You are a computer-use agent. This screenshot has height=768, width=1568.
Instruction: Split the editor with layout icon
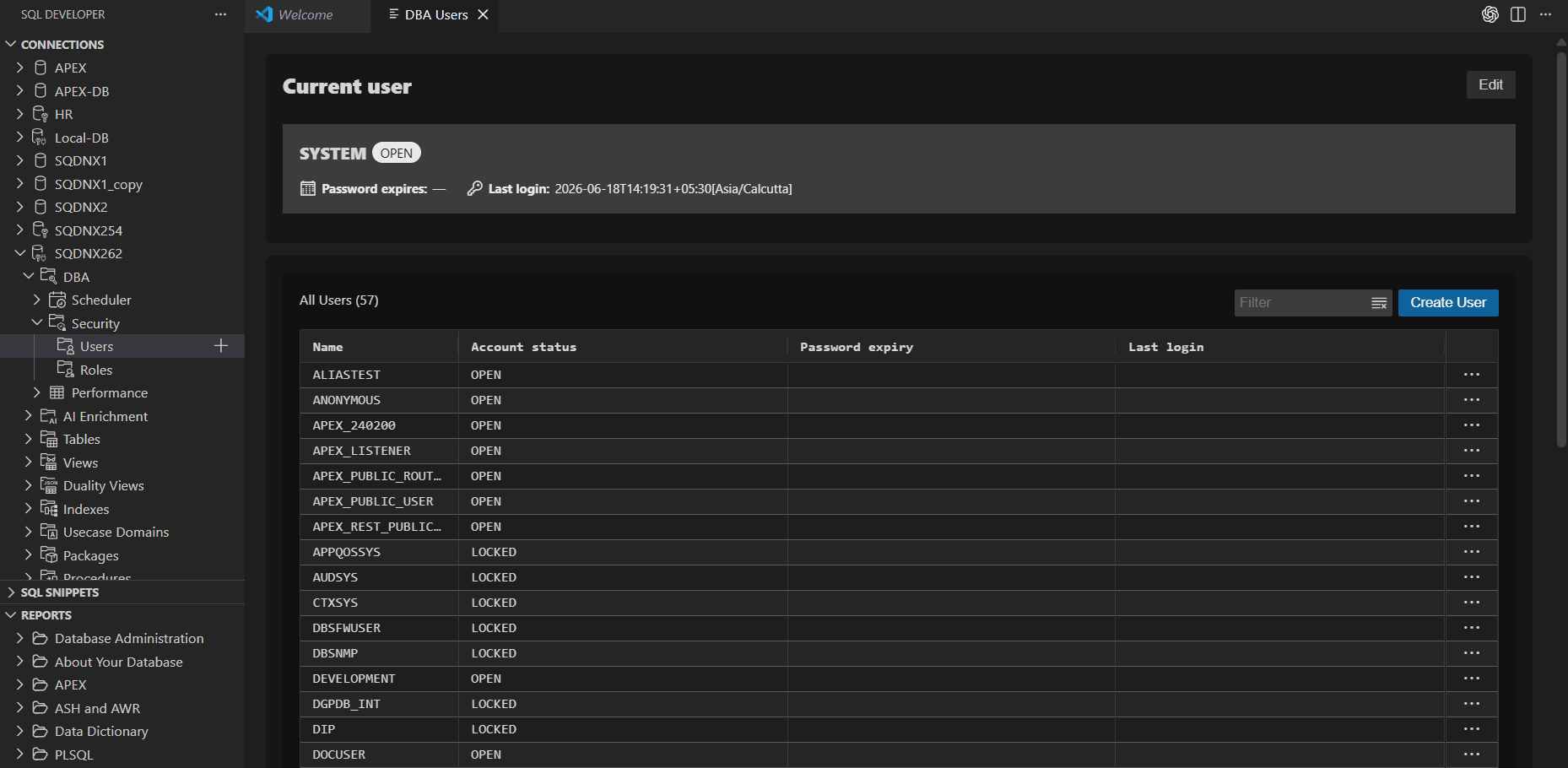pyautogui.click(x=1518, y=14)
